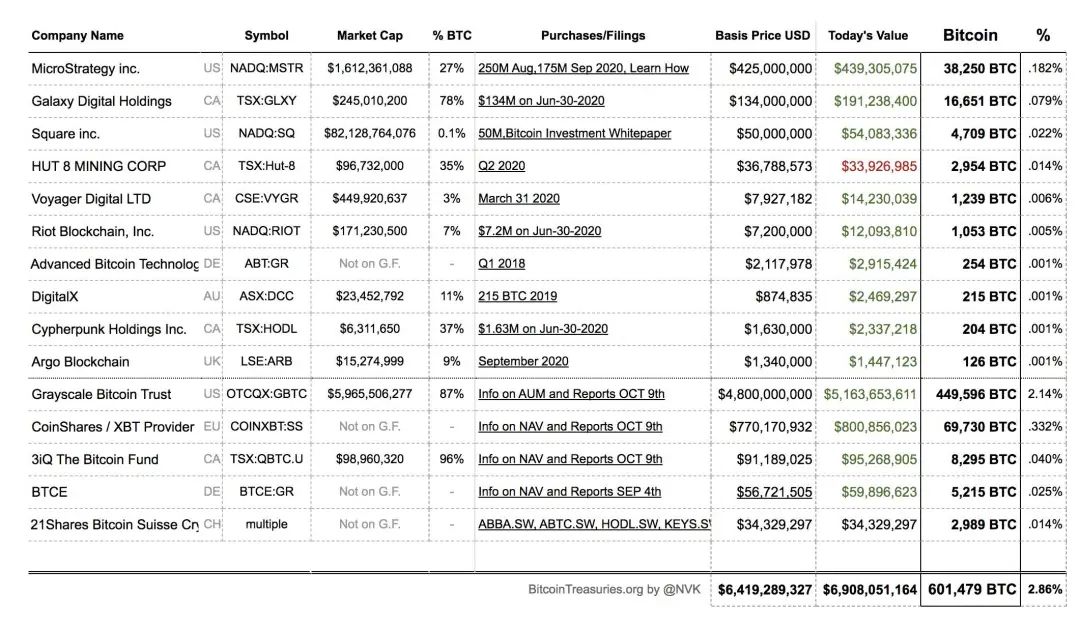Click the BitcoinTreasuries.org by @NVK credit
This screenshot has height=624, width=1080.
pyautogui.click(x=615, y=589)
